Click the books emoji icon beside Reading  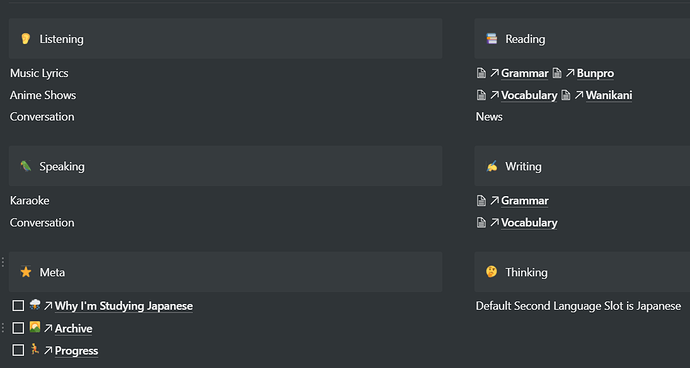coord(492,39)
